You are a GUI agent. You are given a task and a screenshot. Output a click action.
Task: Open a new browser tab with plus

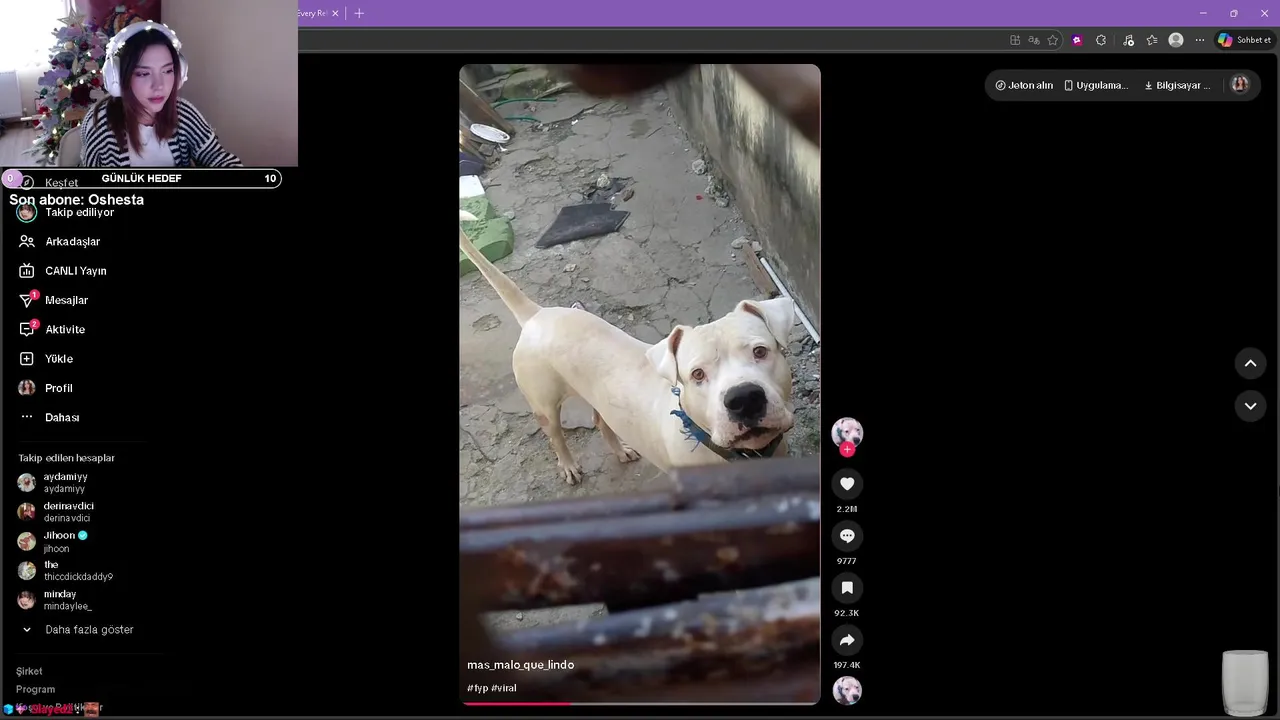click(359, 13)
